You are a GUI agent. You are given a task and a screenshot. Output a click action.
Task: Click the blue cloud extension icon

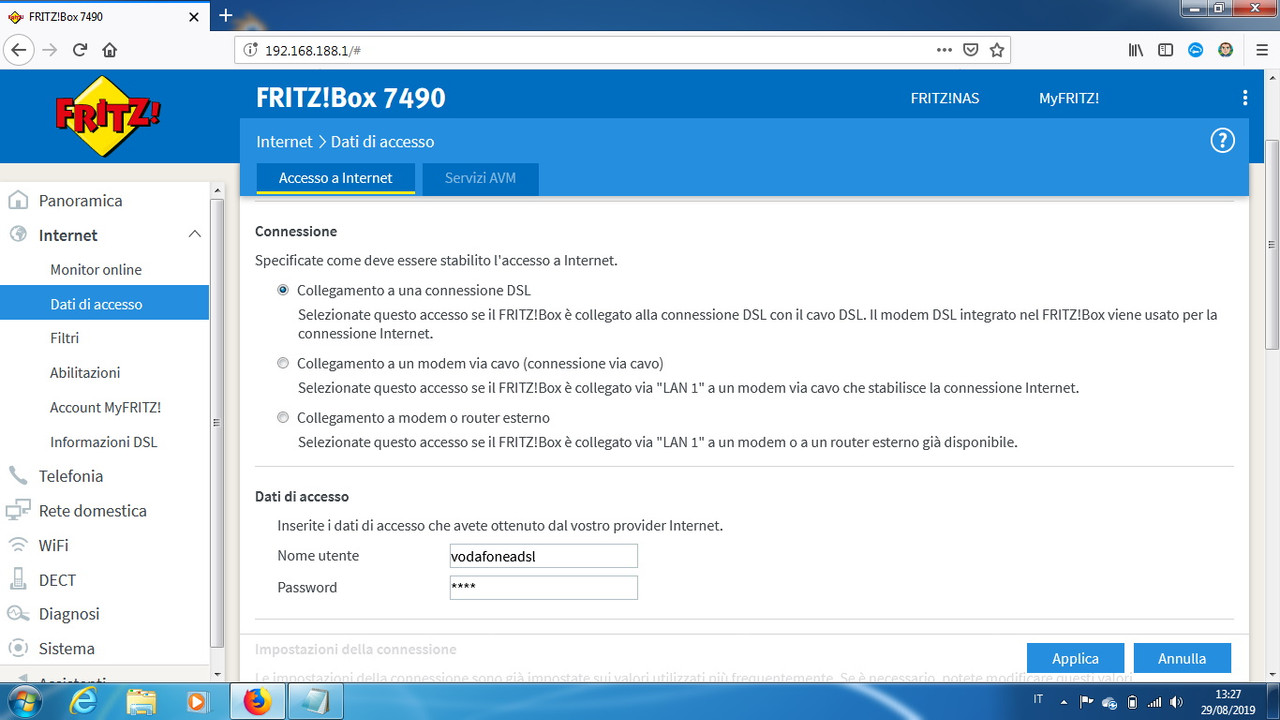(1195, 50)
